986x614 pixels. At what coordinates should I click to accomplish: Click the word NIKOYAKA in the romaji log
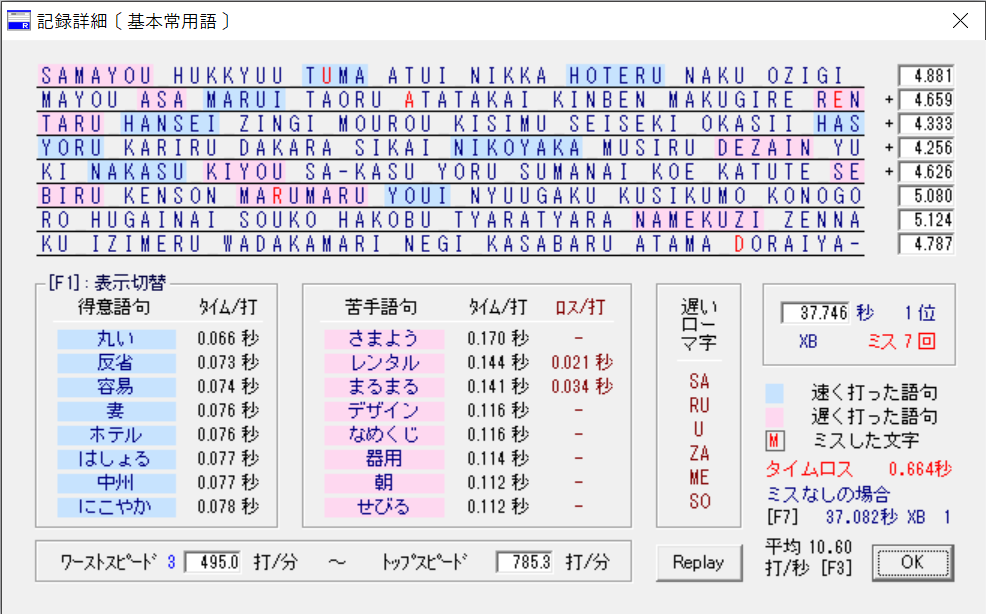coord(517,148)
